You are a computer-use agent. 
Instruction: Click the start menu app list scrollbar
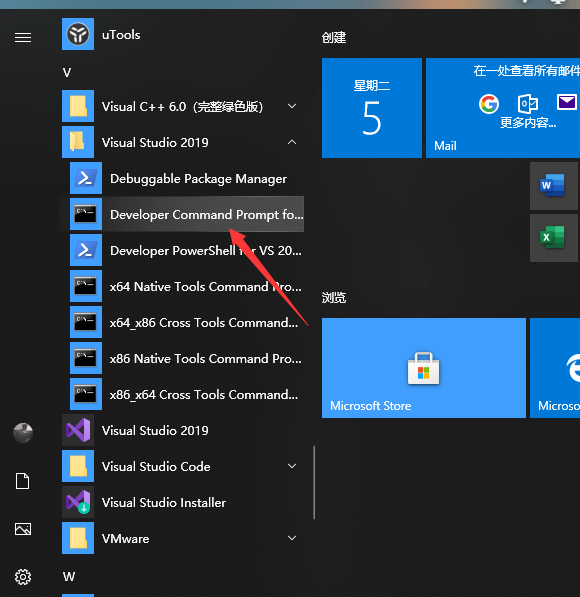[x=314, y=482]
